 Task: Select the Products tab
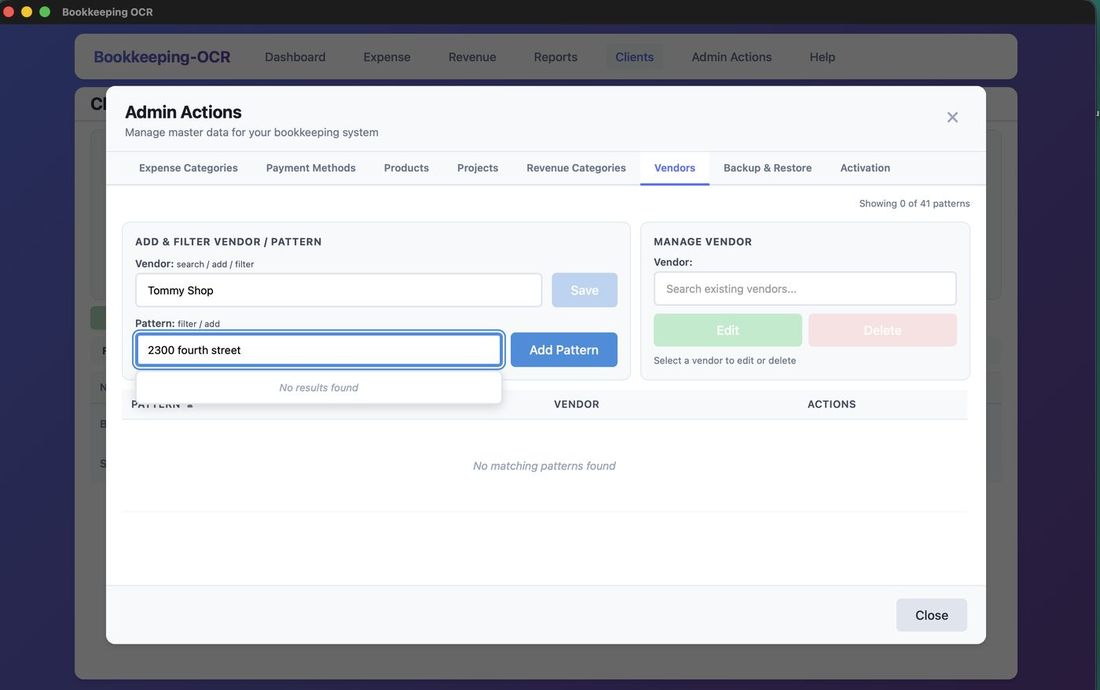click(405, 167)
